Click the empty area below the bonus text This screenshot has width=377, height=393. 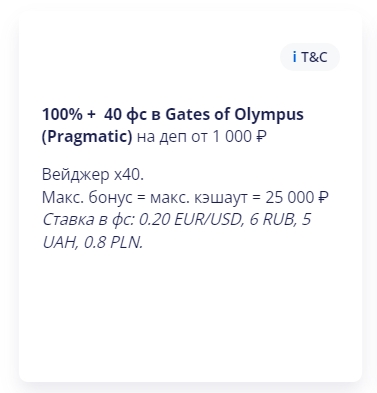pyautogui.click(x=190, y=313)
